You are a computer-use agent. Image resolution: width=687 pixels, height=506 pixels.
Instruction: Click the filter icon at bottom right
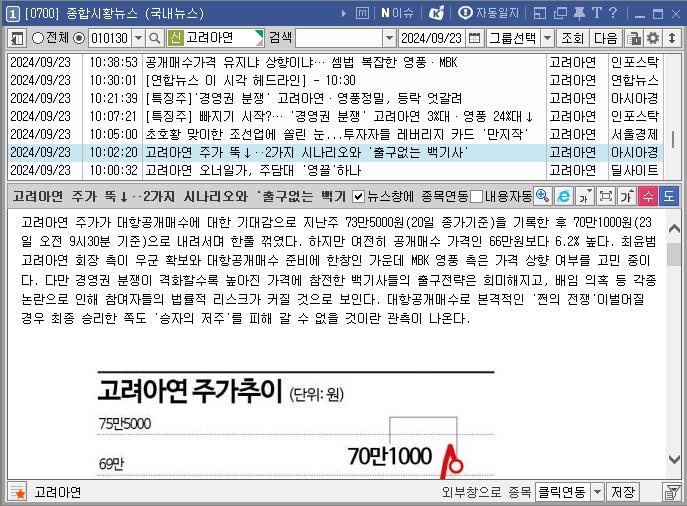672,492
